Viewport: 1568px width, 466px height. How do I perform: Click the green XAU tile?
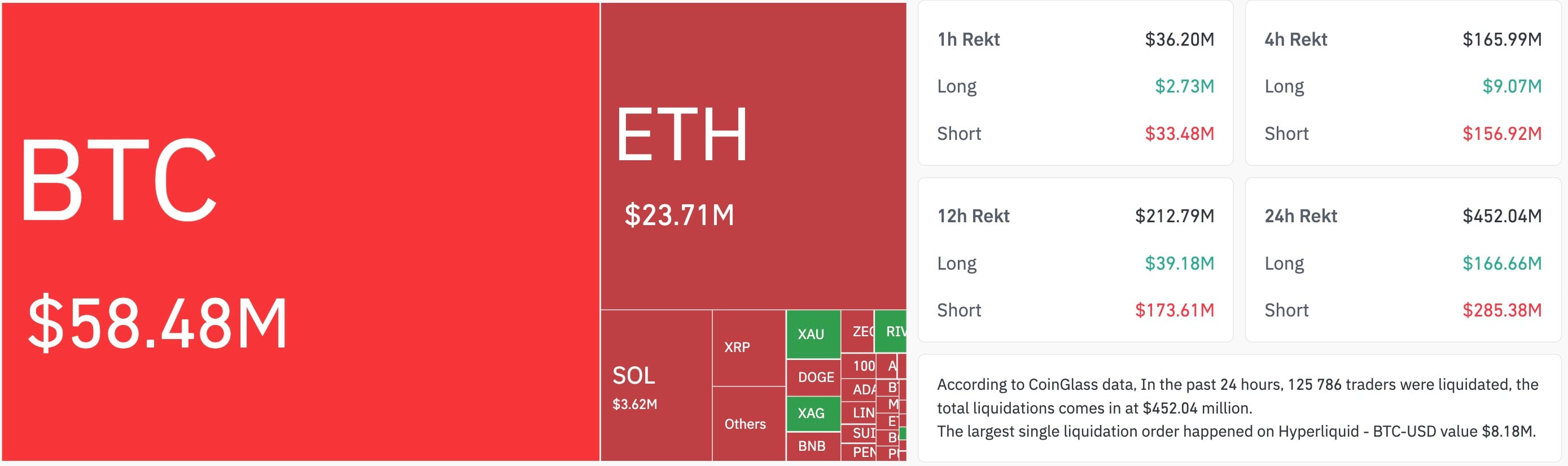pos(813,334)
